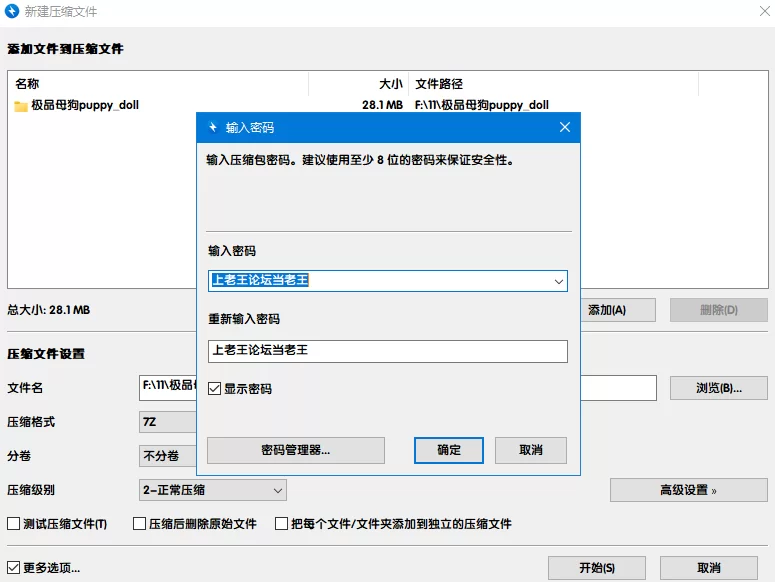
Task: Open the password history dropdown arrow
Action: [559, 282]
